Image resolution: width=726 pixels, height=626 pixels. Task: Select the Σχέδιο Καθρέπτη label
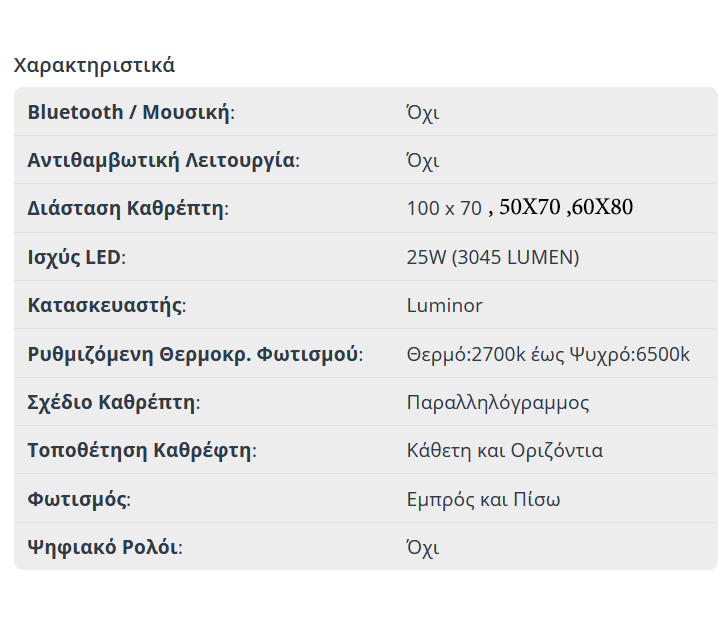tap(113, 402)
